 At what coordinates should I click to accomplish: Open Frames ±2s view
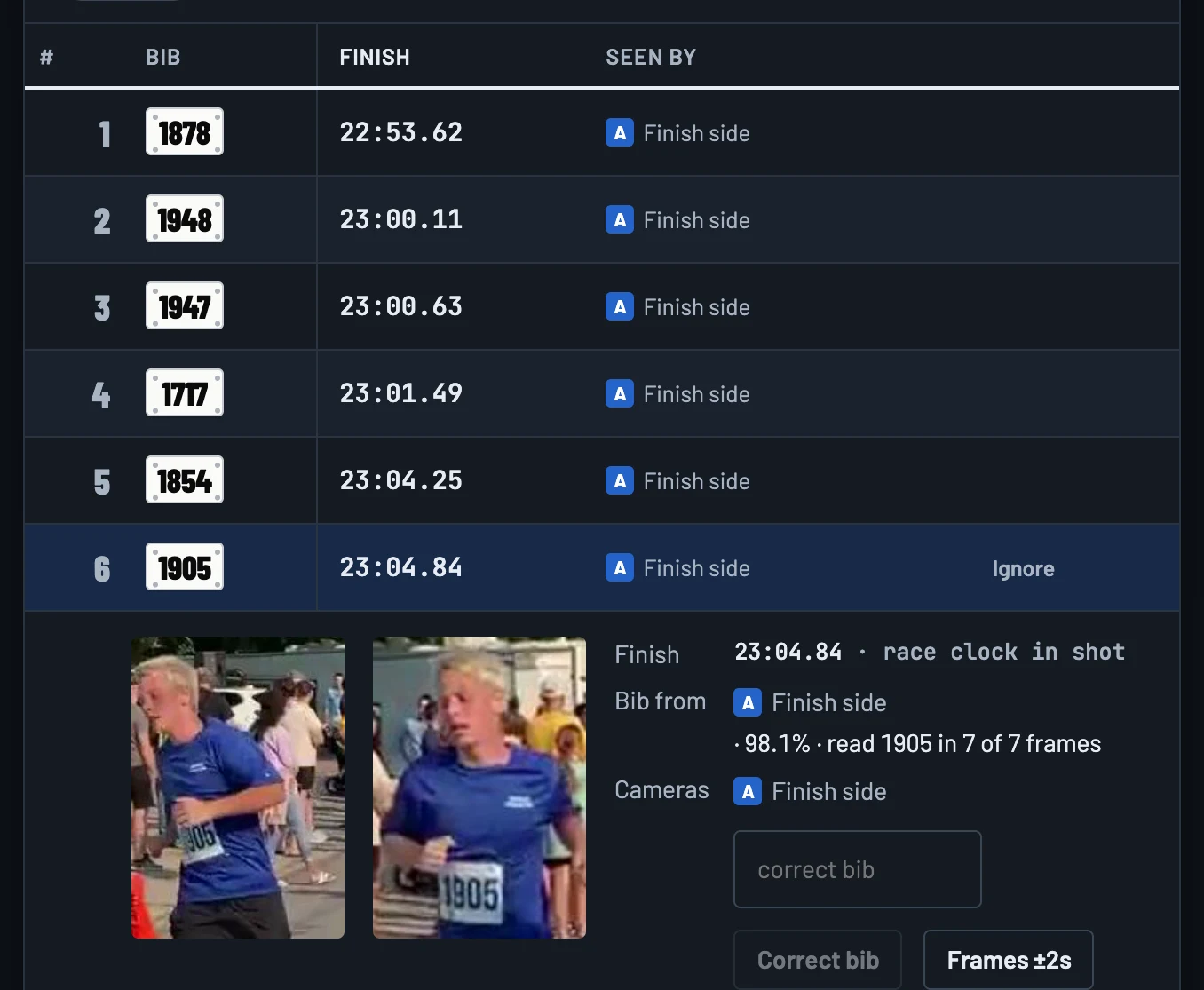[1009, 960]
